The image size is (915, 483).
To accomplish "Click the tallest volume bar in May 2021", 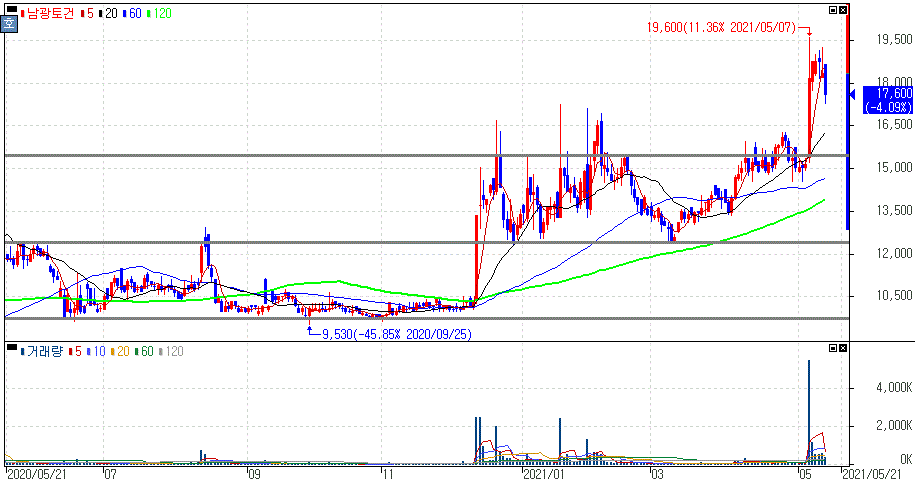I will 809,412.
